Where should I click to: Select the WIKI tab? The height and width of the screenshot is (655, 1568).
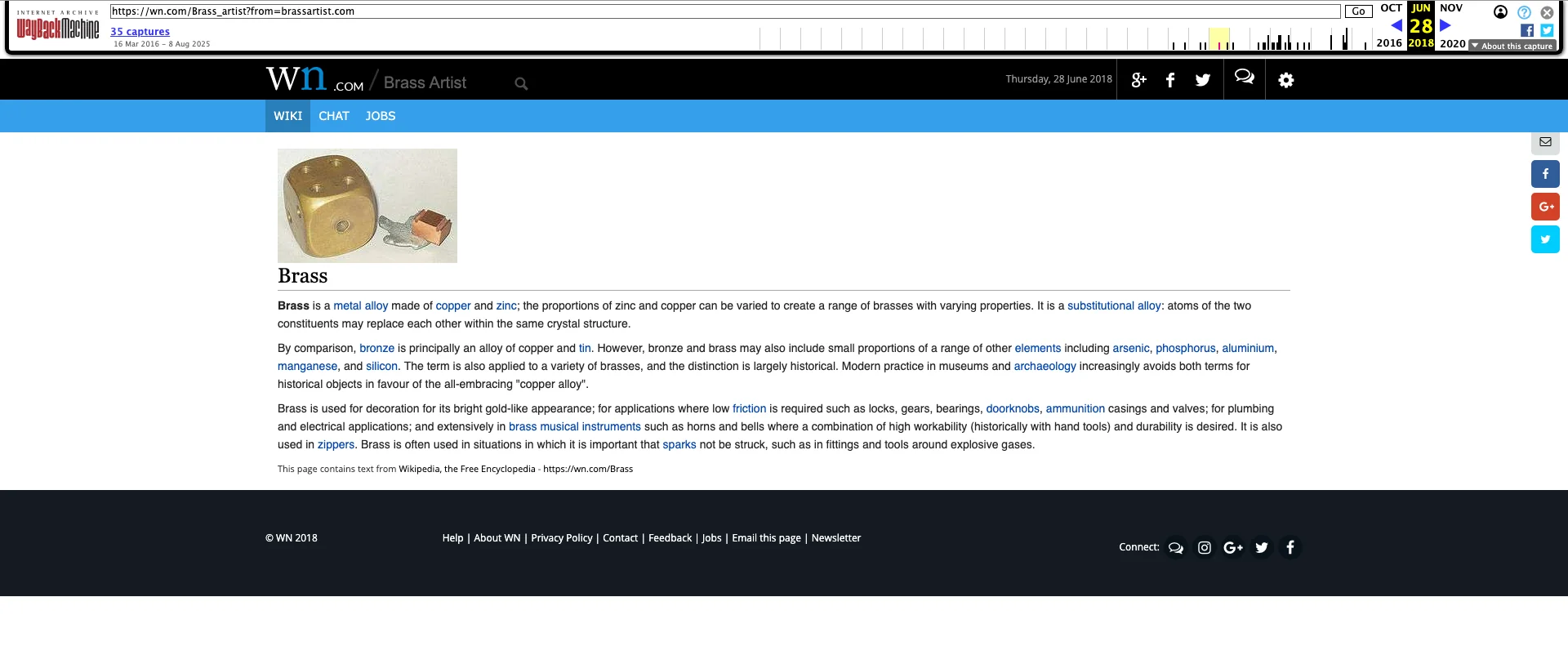pyautogui.click(x=287, y=116)
